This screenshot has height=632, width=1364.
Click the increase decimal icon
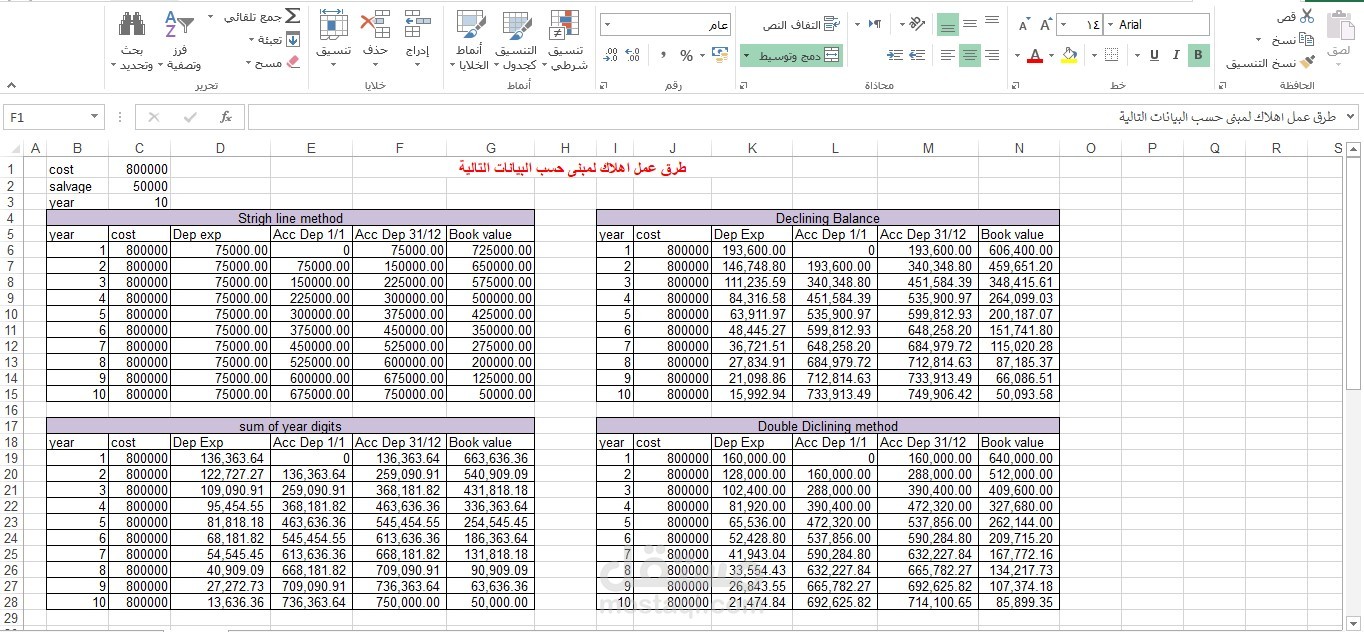[633, 55]
